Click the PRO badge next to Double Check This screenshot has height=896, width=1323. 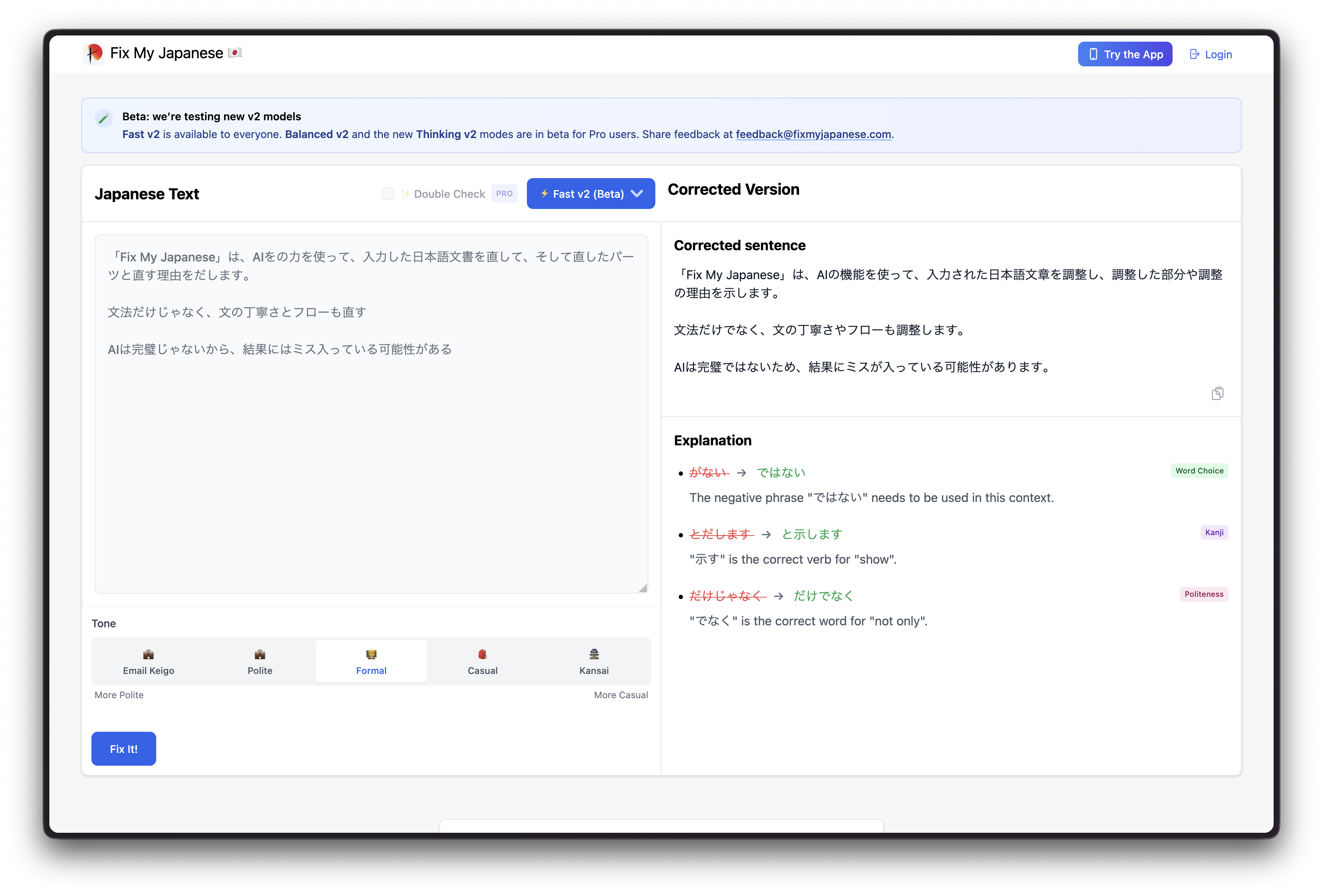point(504,194)
